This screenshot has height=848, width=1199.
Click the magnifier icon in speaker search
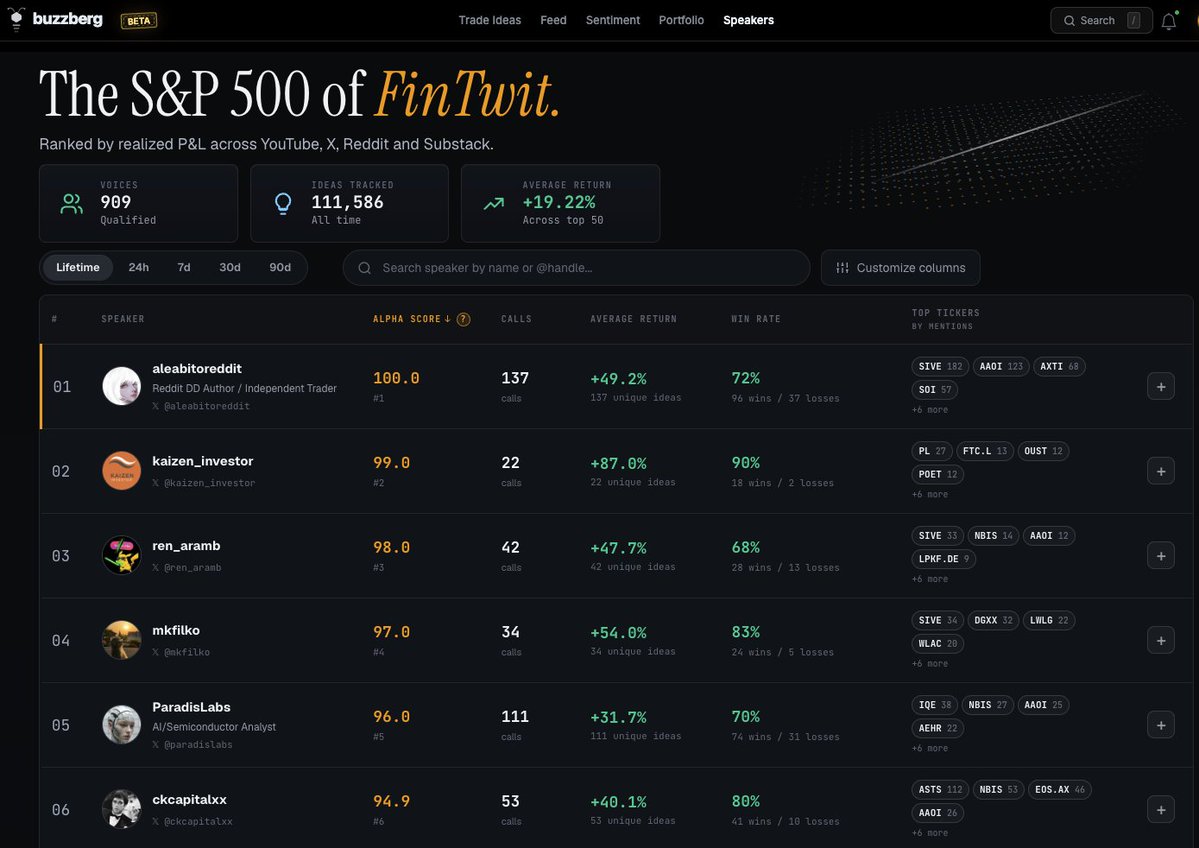pos(365,268)
